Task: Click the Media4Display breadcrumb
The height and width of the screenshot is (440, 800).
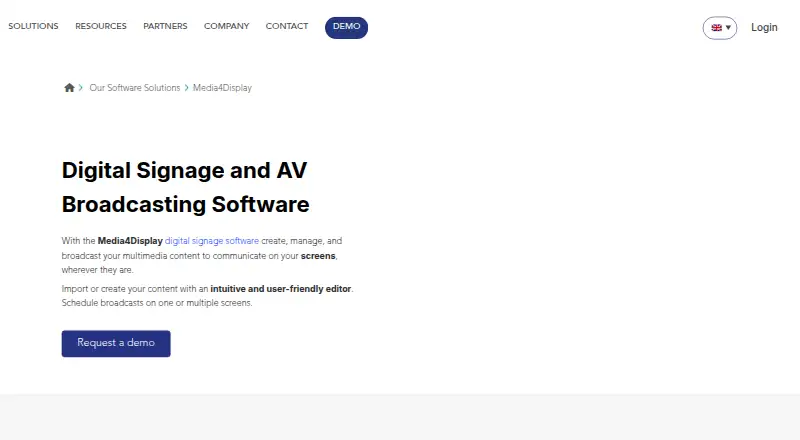Action: click(x=222, y=88)
